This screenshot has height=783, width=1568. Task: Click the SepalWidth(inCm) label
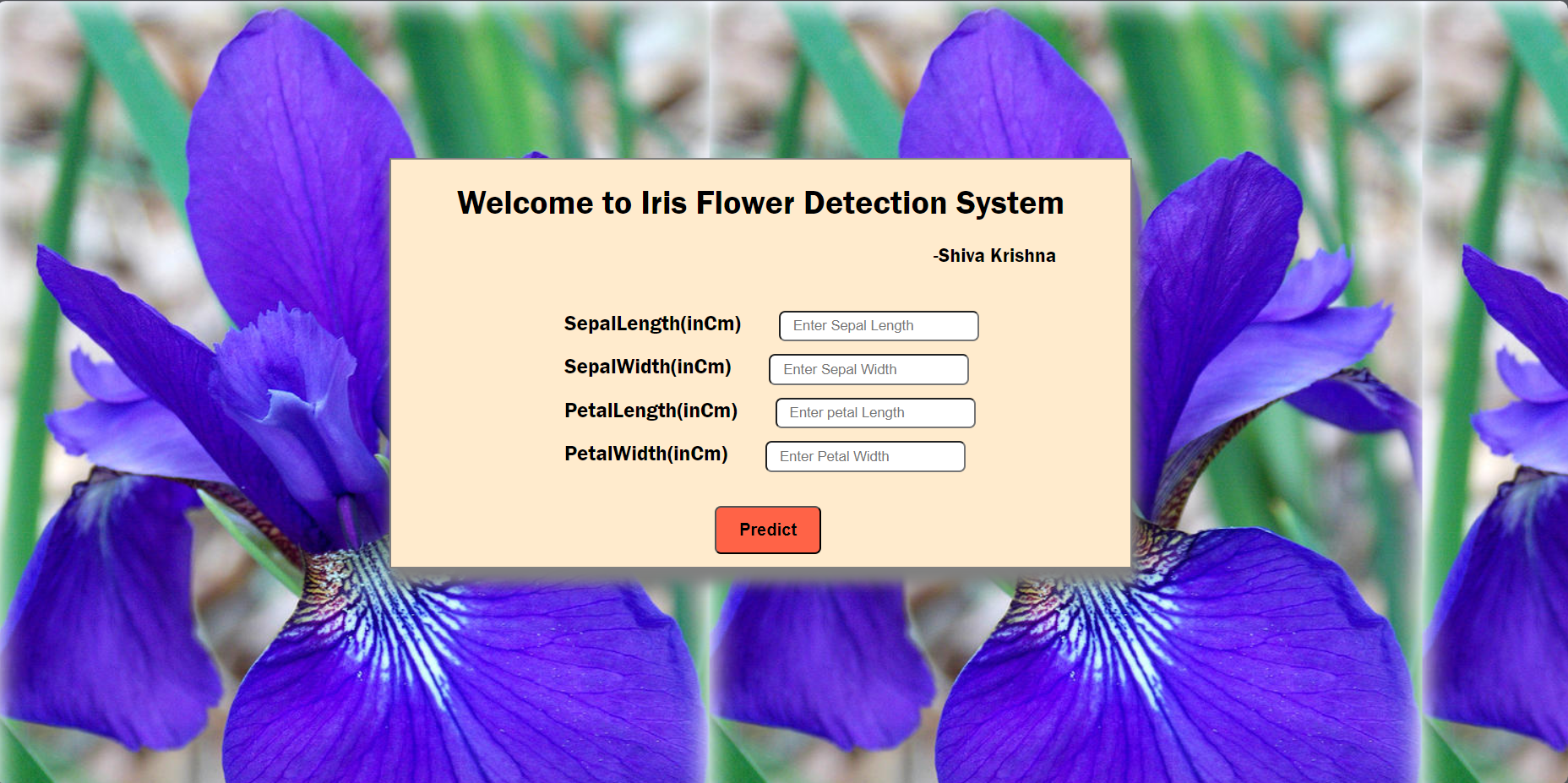pos(648,367)
